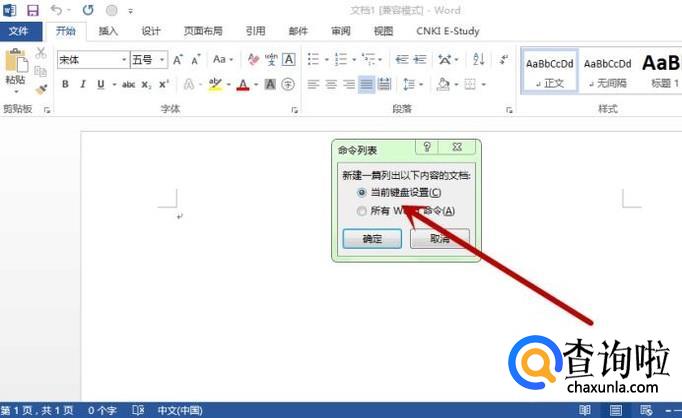Expand Font dialog launcher
682x418 pixels.
294,110
